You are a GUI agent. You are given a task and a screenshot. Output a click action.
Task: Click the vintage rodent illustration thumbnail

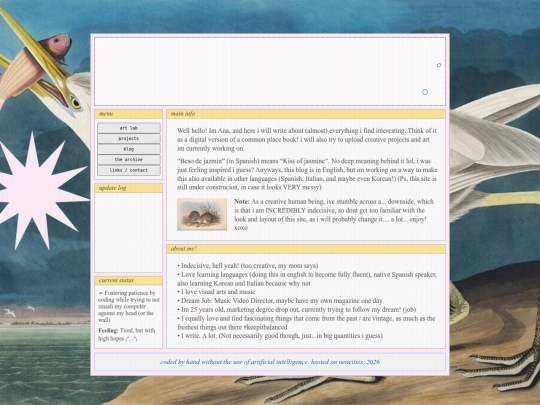click(x=202, y=214)
